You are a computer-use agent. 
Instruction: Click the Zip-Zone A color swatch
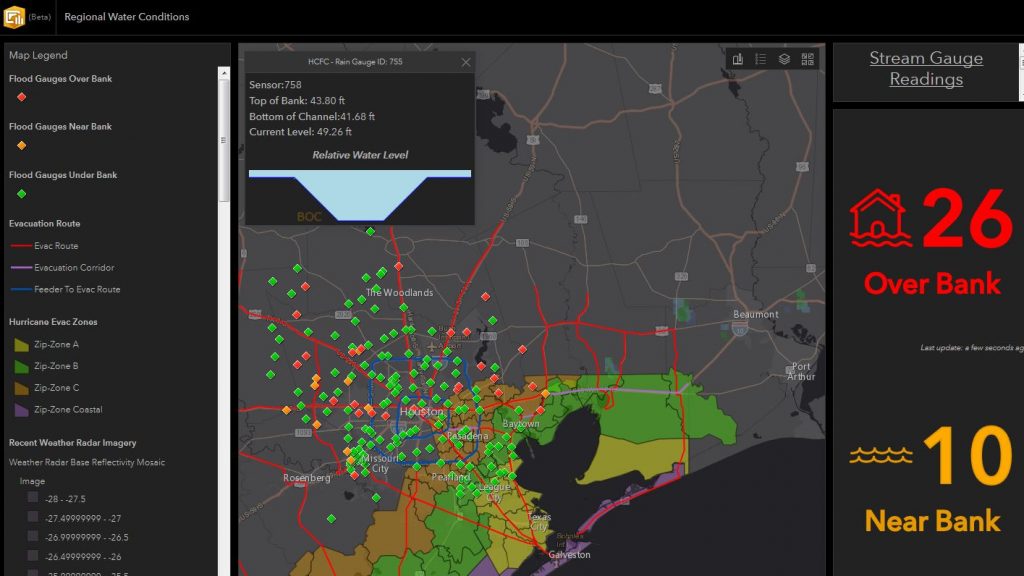[21, 344]
